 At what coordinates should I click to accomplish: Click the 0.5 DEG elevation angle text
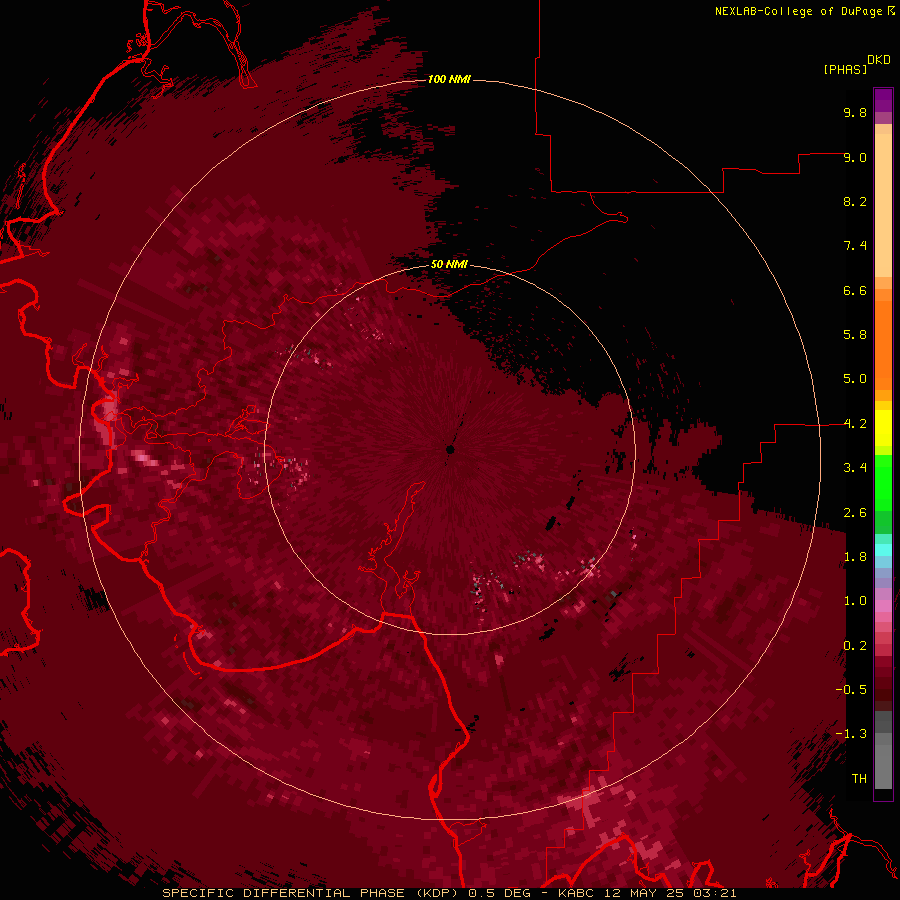pos(499,893)
